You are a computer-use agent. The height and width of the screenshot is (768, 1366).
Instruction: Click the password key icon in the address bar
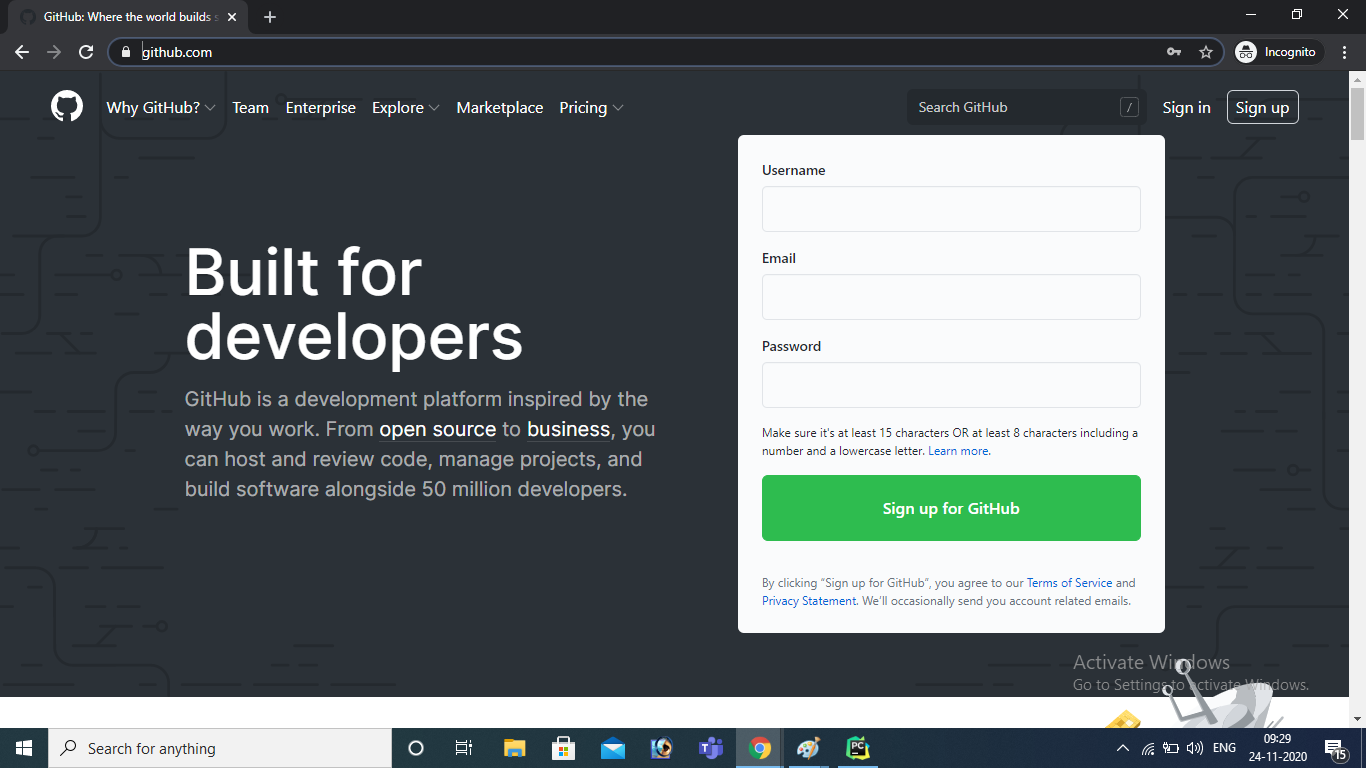point(1172,51)
